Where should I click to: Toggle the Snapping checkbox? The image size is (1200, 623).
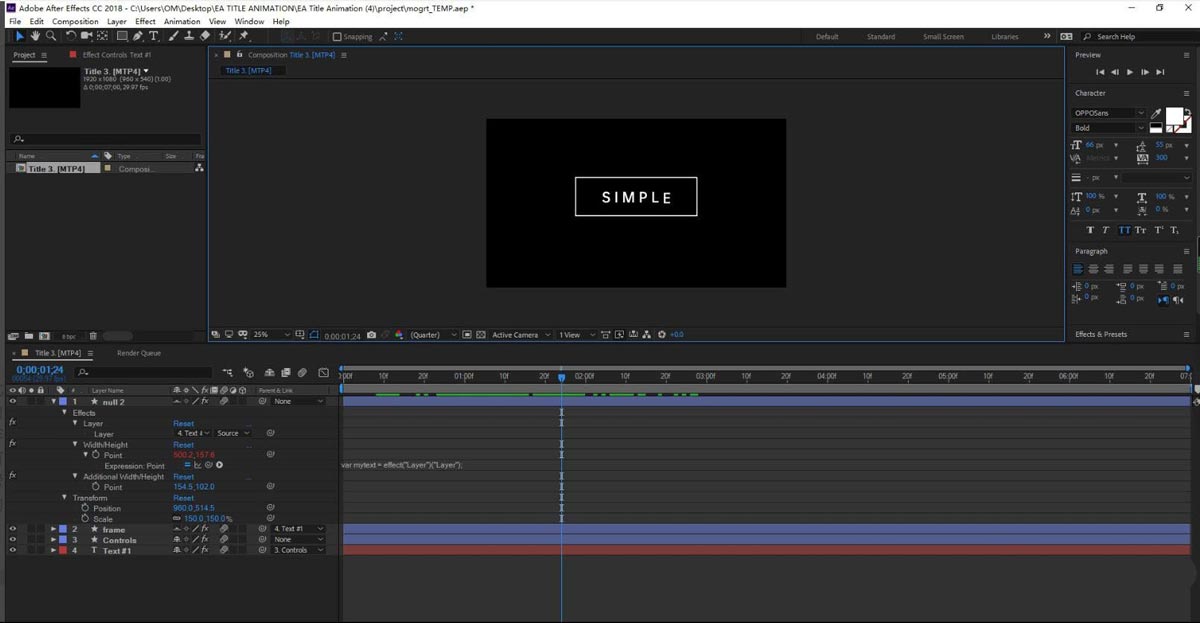click(337, 37)
